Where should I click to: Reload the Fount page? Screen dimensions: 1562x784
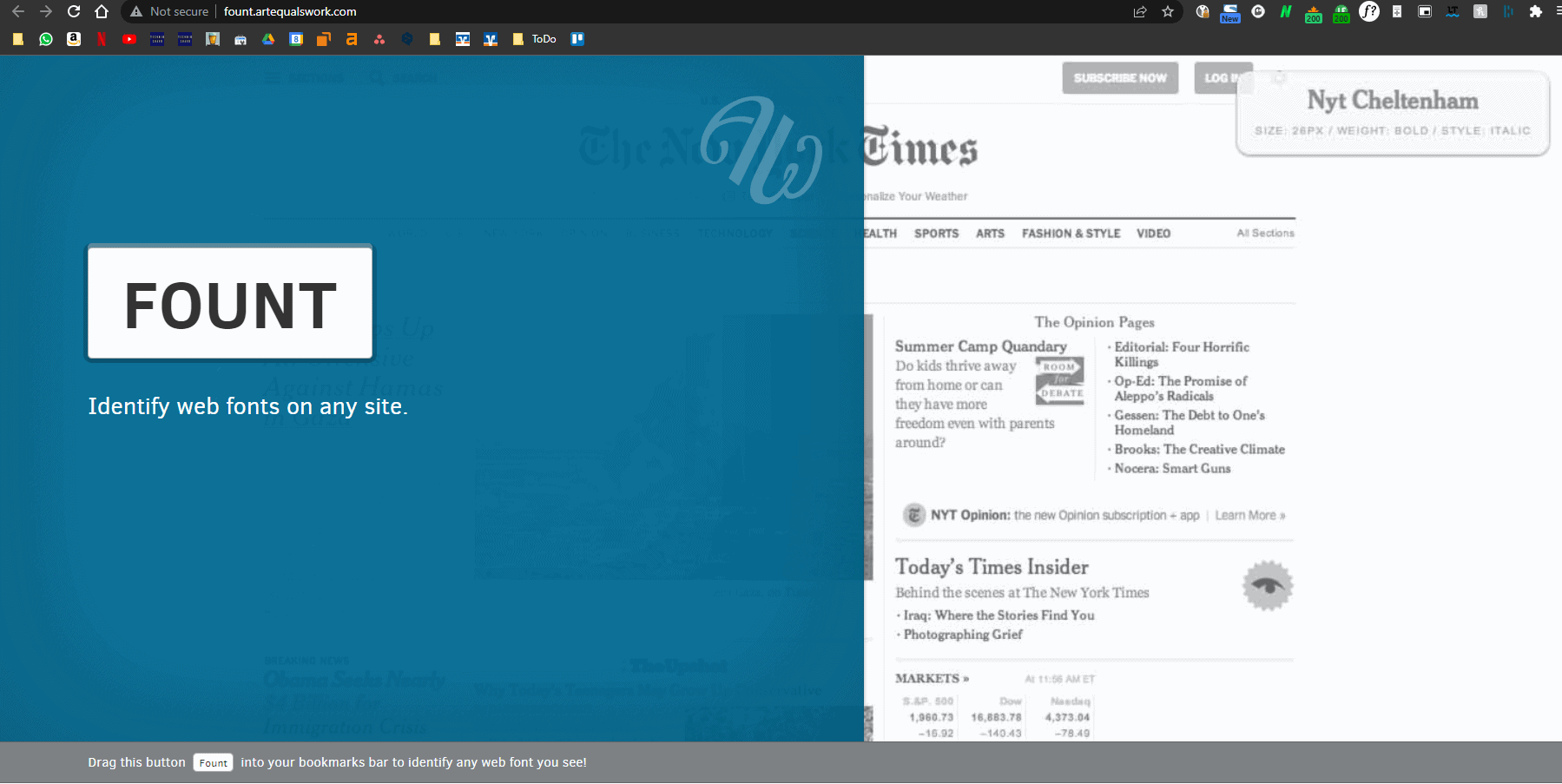[x=74, y=11]
